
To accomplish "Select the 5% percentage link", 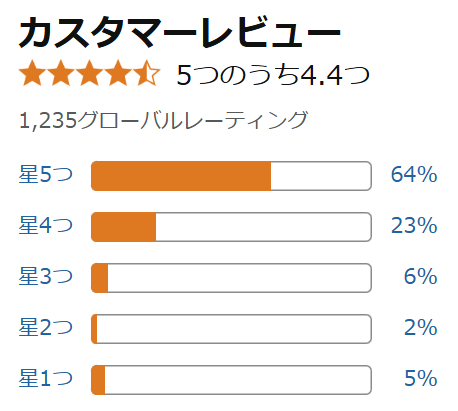I will pyautogui.click(x=421, y=378).
